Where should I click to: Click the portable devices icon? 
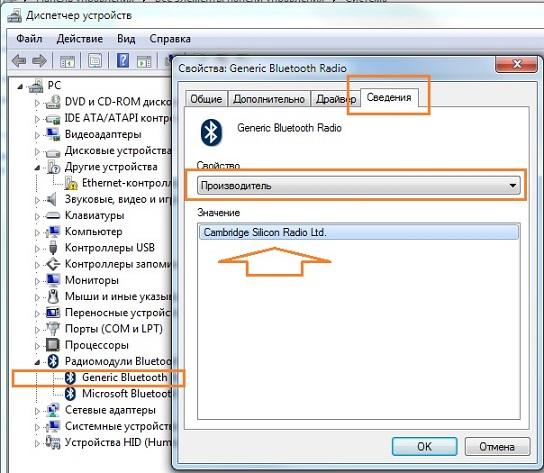[x=53, y=312]
